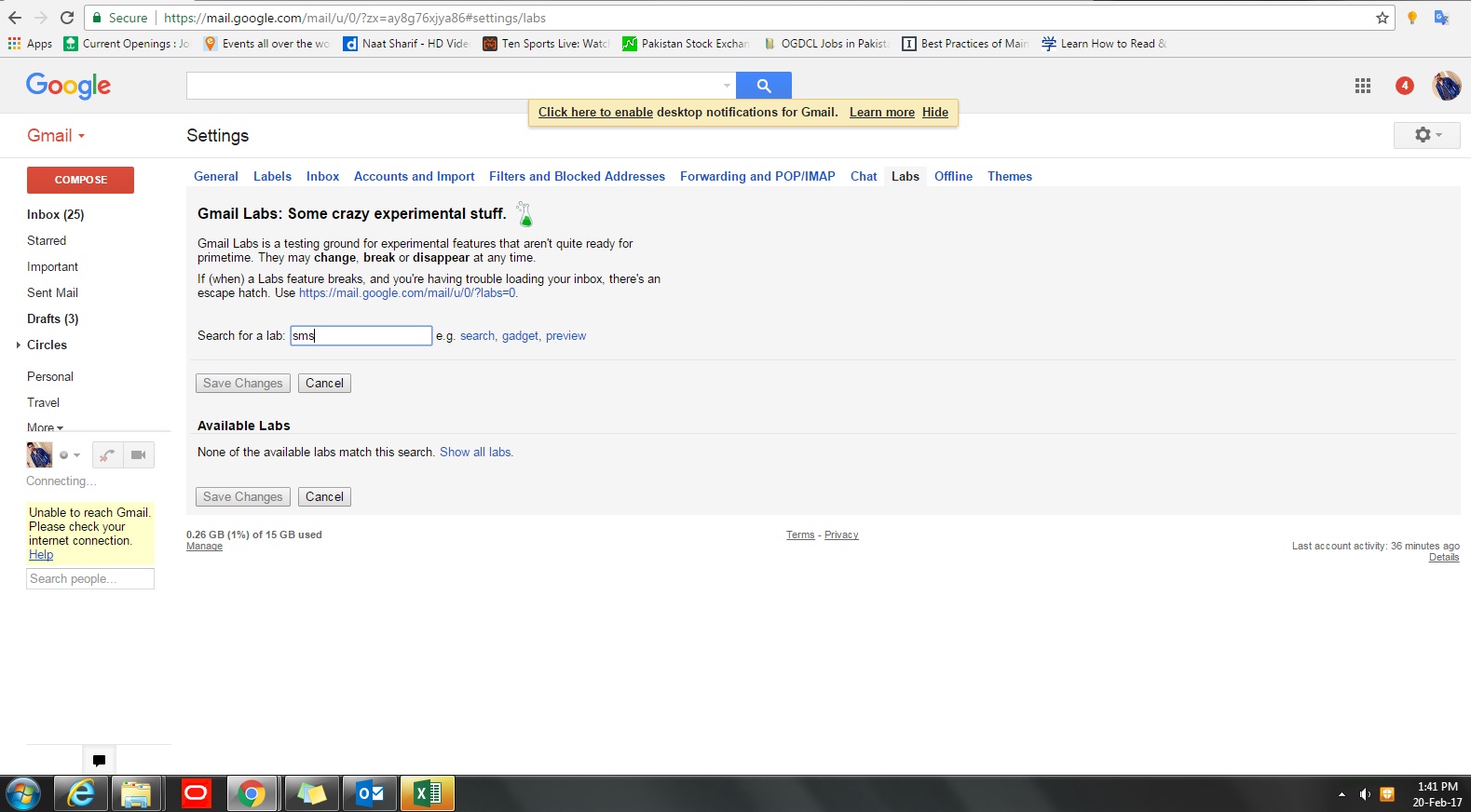Click the labs=0 escape hatch link
Image resolution: width=1471 pixels, height=812 pixels.
pos(407,293)
